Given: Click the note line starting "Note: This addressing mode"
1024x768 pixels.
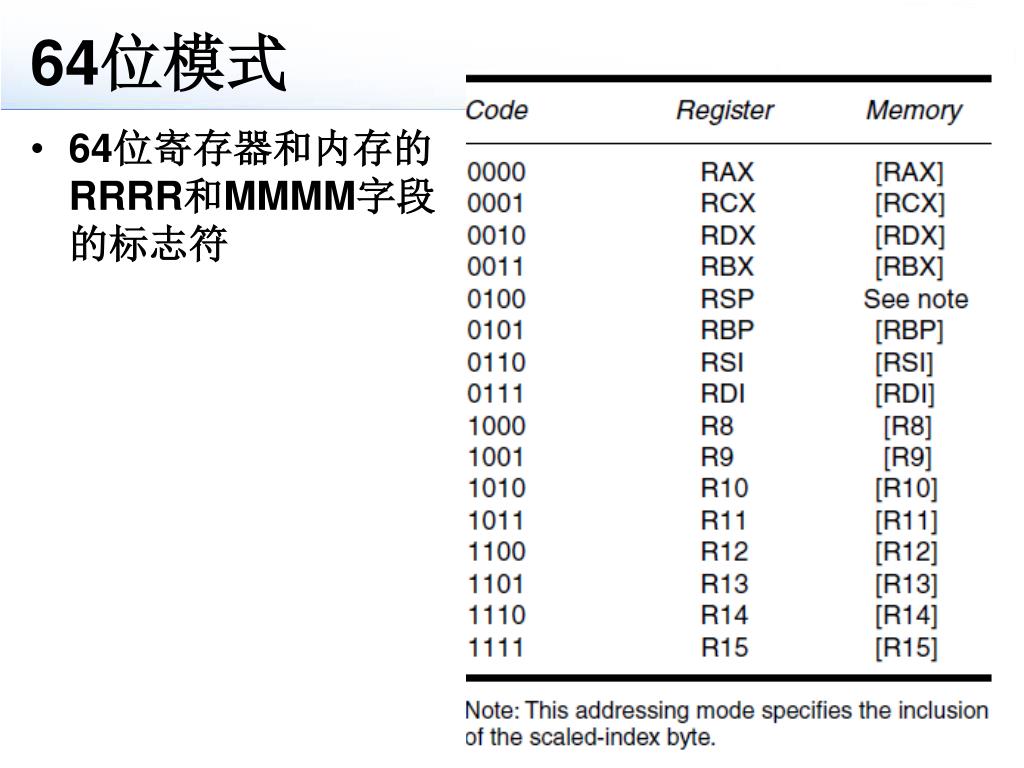Looking at the screenshot, I should pyautogui.click(x=727, y=711).
